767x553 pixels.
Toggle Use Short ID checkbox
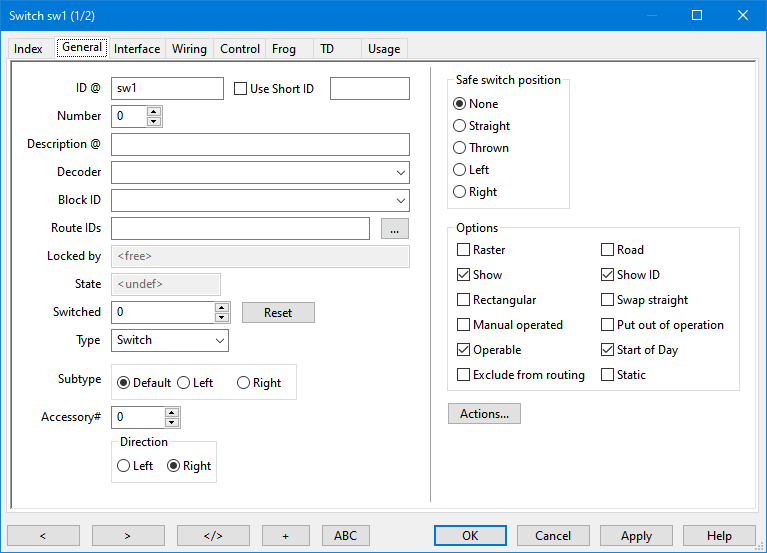click(x=240, y=89)
